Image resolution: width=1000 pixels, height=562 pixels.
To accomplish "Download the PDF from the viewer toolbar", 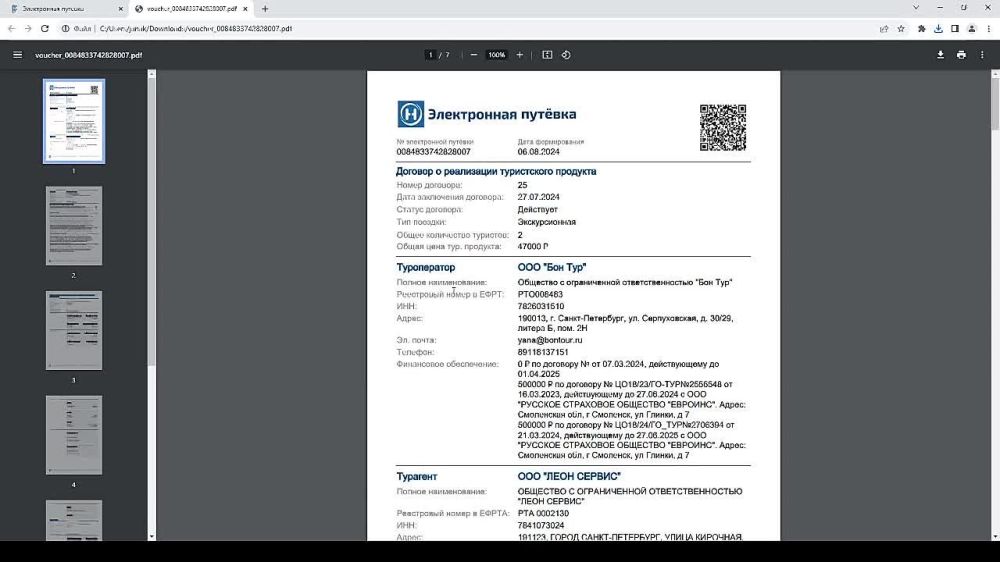I will click(x=940, y=55).
